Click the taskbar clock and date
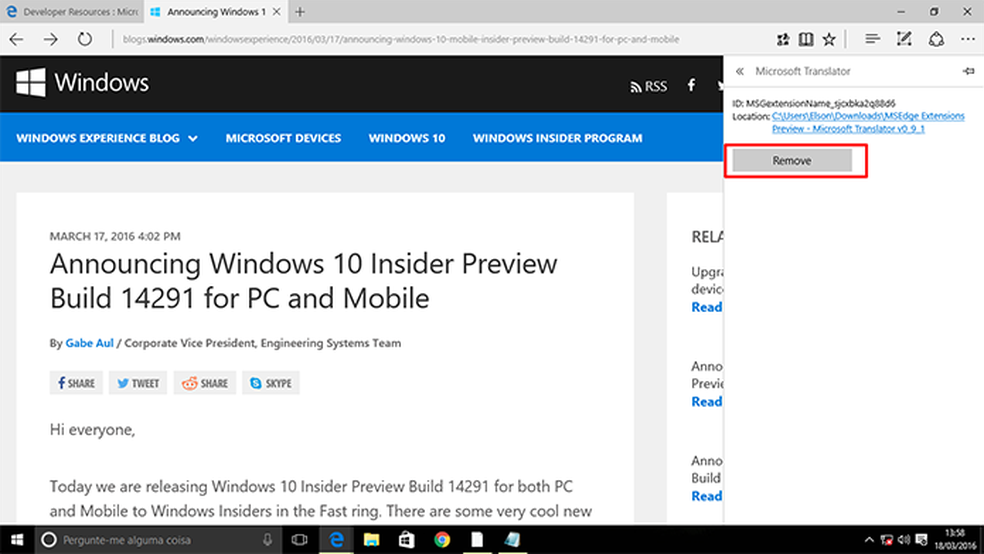984x554 pixels. click(955, 540)
